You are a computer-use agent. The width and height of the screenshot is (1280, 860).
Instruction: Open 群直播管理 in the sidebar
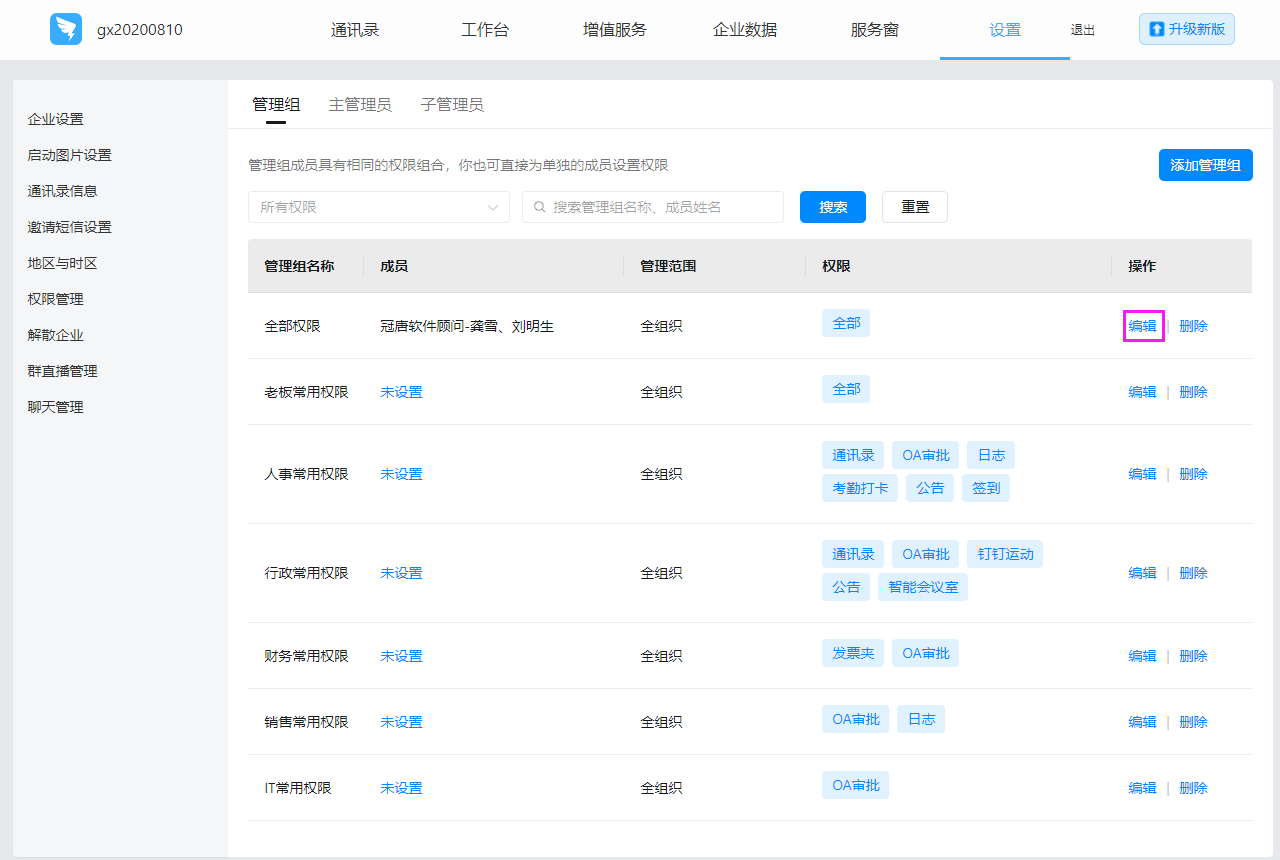[63, 371]
